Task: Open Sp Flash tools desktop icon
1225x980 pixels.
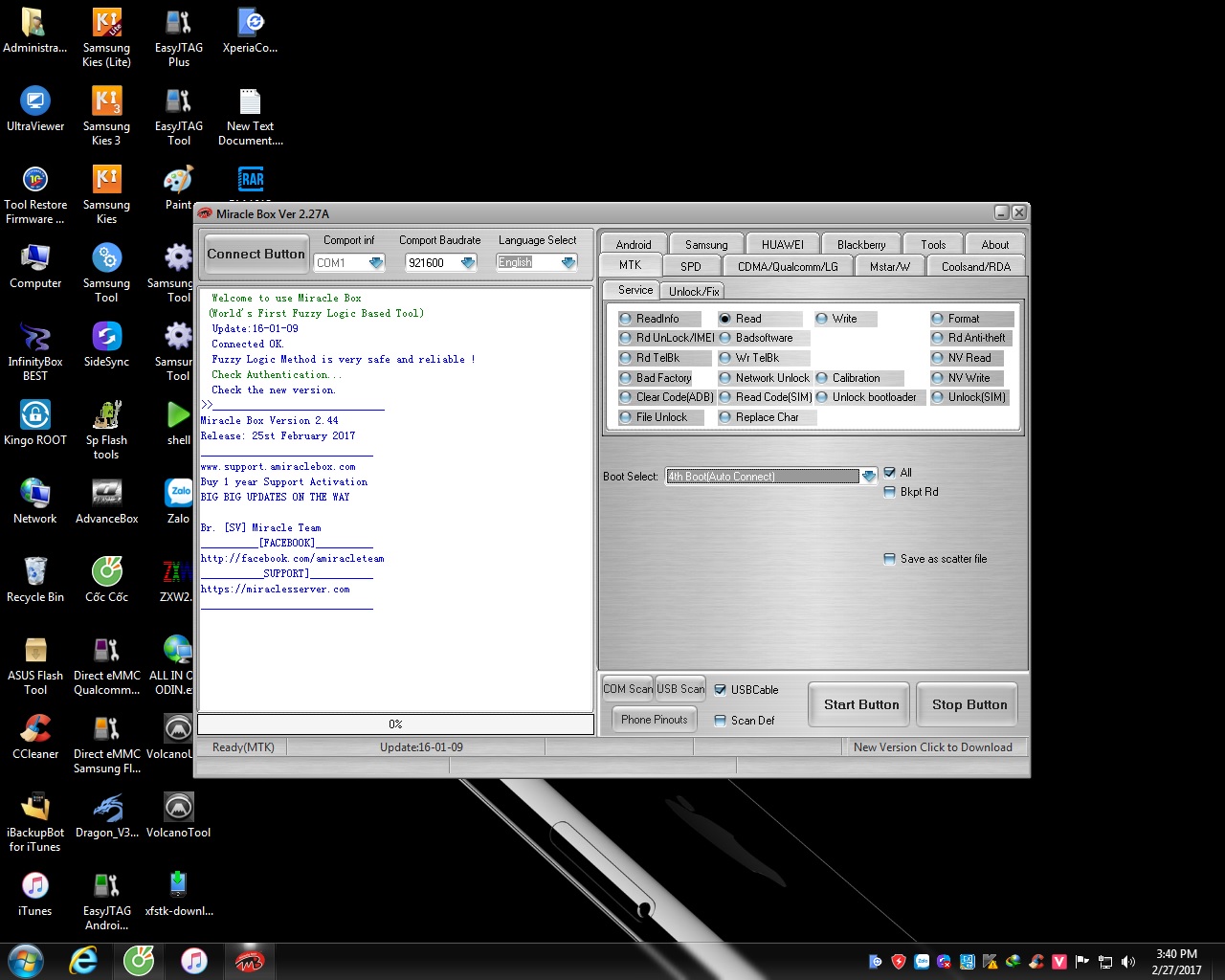Action: click(106, 431)
